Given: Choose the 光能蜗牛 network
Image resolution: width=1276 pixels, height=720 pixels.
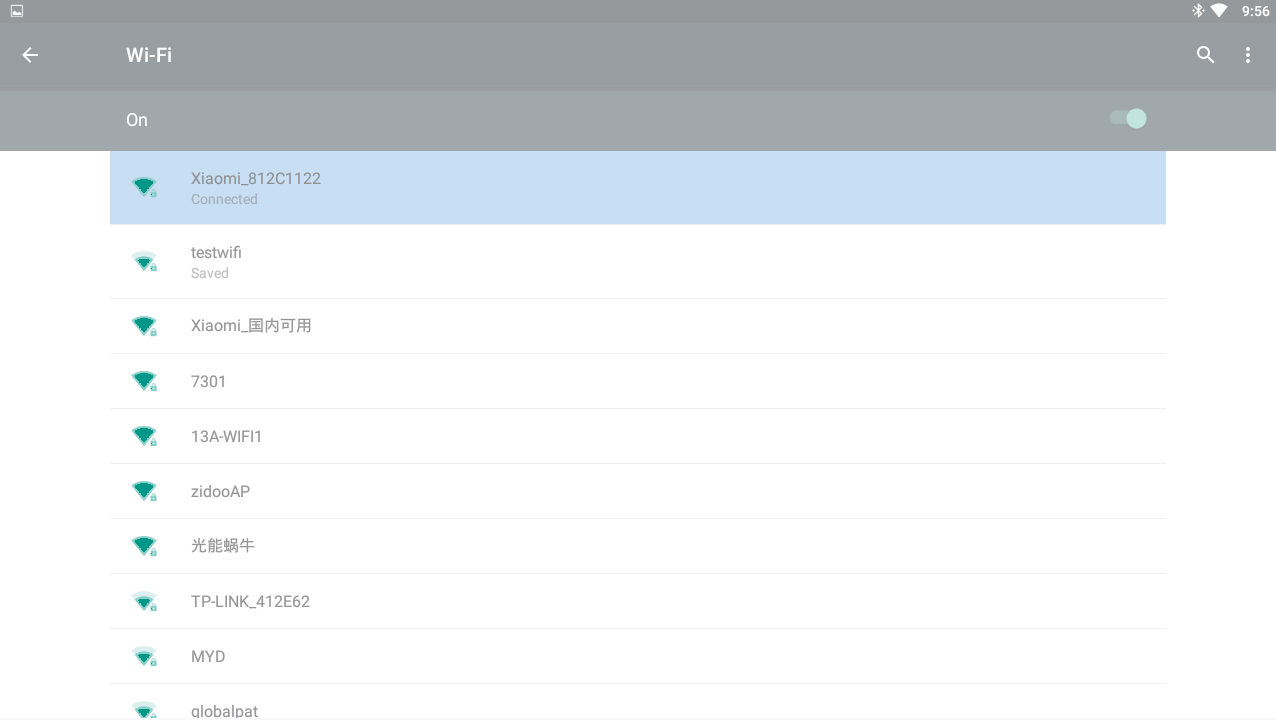Looking at the screenshot, I should tap(638, 546).
